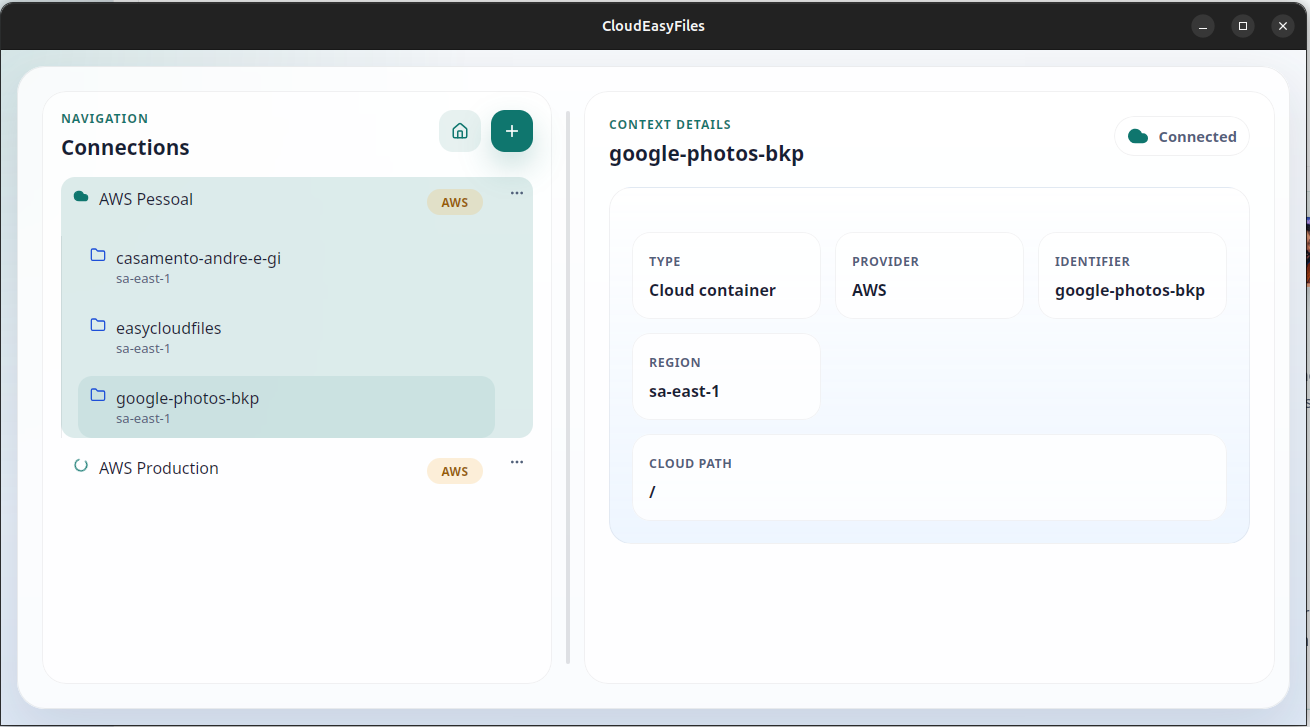Expand the AWS Production connection
1310x727 pixels.
(x=158, y=467)
